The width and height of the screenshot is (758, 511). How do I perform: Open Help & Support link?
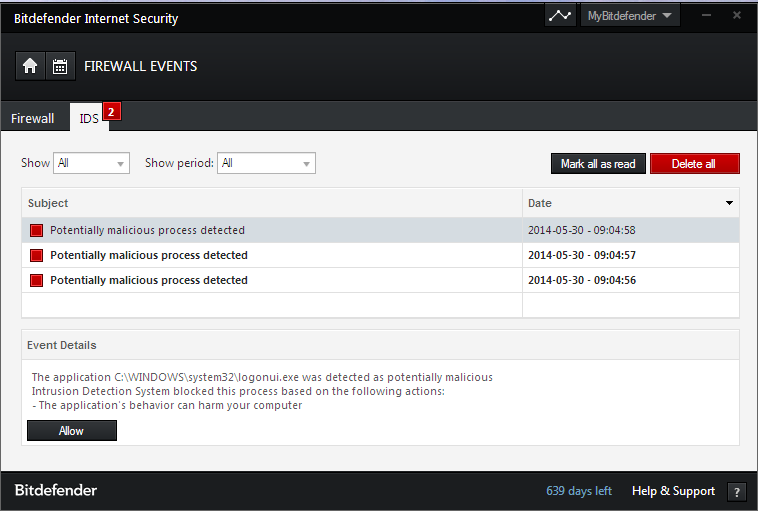point(673,491)
